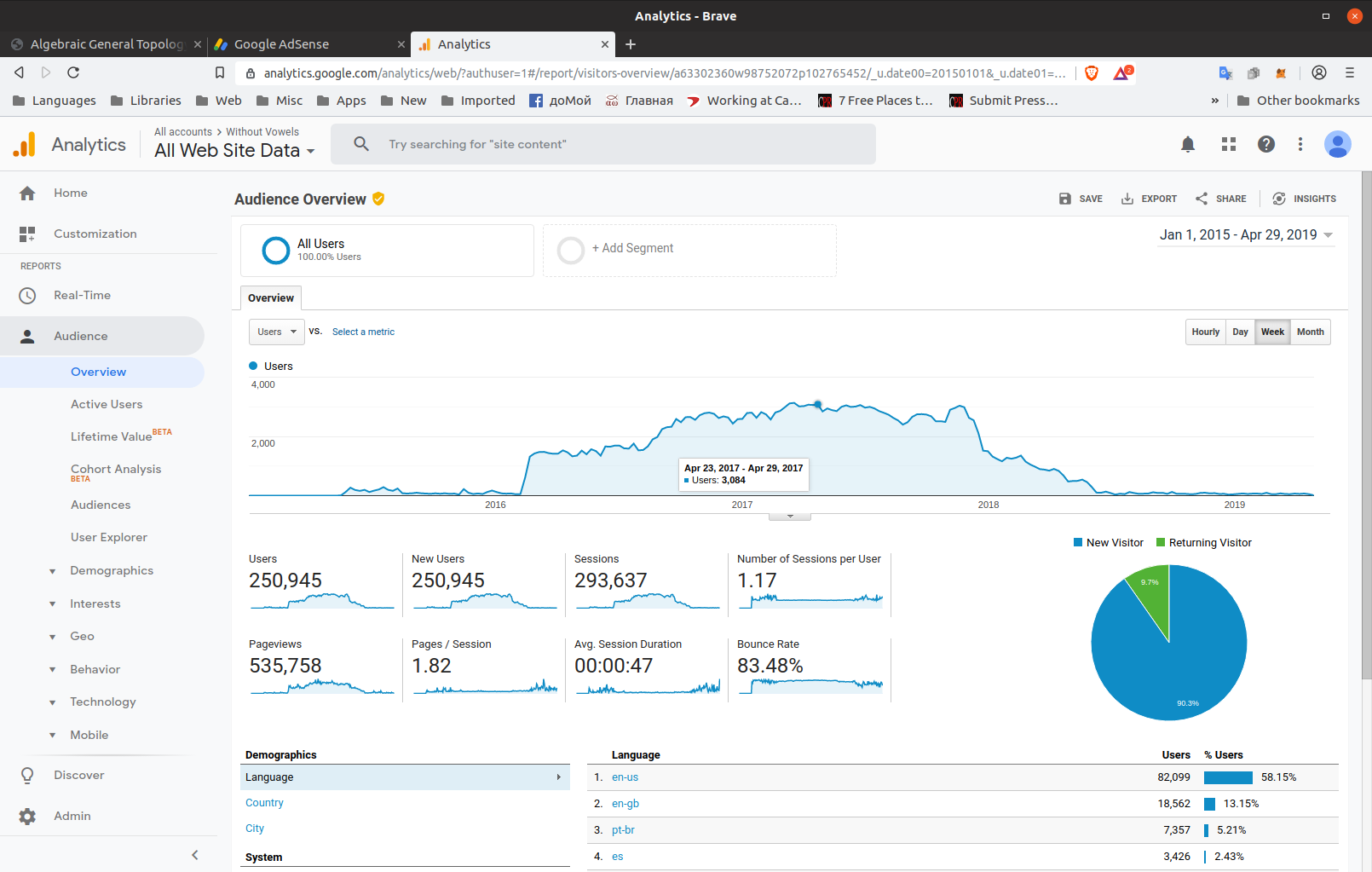Open the three-dot more options menu in header
The height and width of the screenshot is (872, 1372).
click(x=1300, y=144)
